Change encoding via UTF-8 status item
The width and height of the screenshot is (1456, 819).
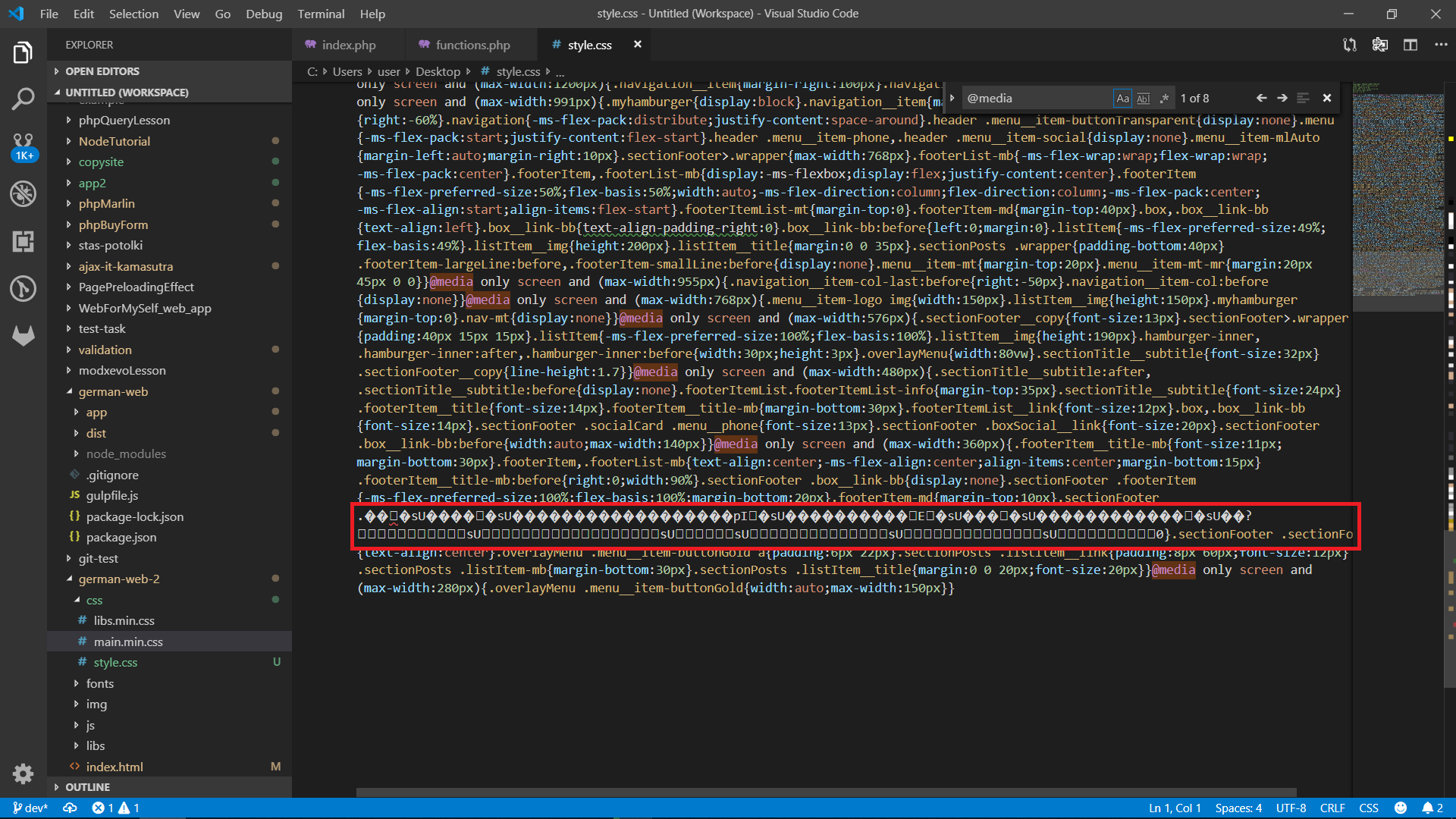[x=1291, y=808]
